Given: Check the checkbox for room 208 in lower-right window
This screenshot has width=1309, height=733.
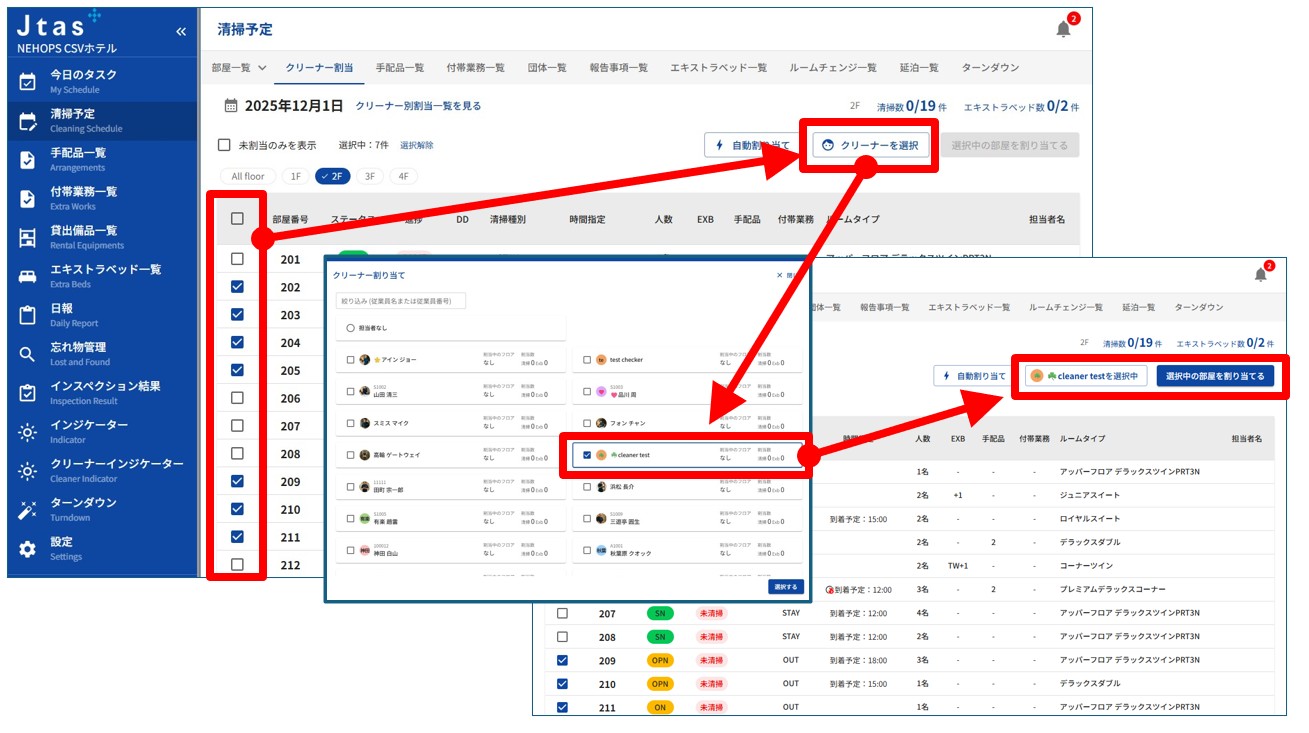Looking at the screenshot, I should pos(562,637).
